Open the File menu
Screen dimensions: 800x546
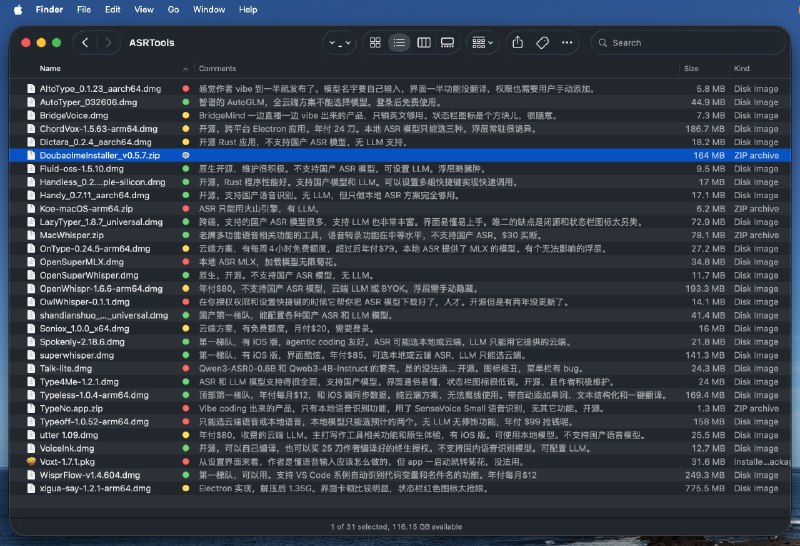point(84,9)
